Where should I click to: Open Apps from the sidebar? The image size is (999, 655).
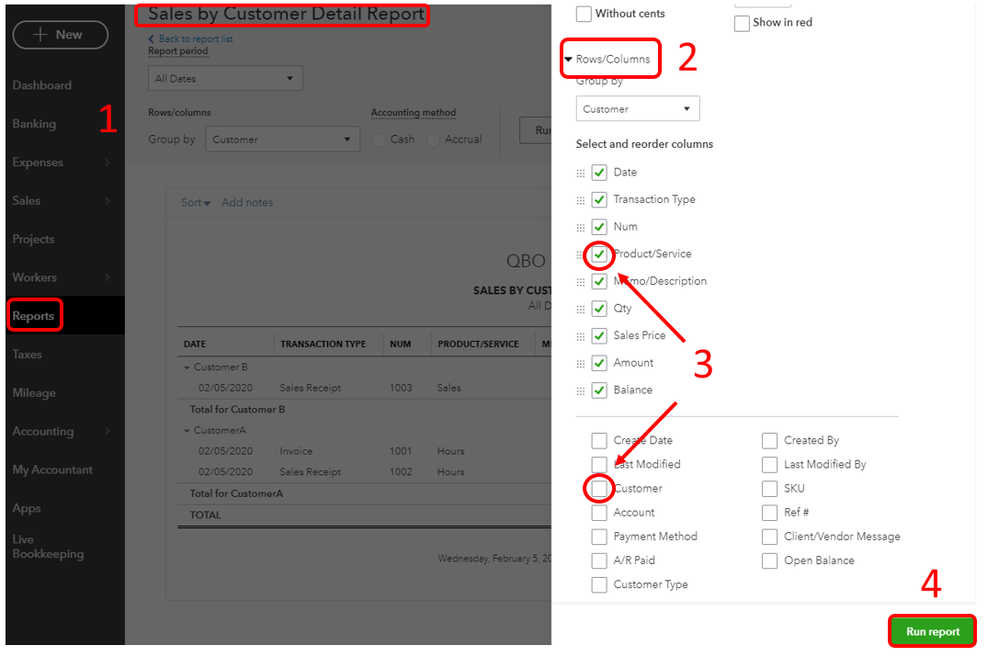pos(26,508)
